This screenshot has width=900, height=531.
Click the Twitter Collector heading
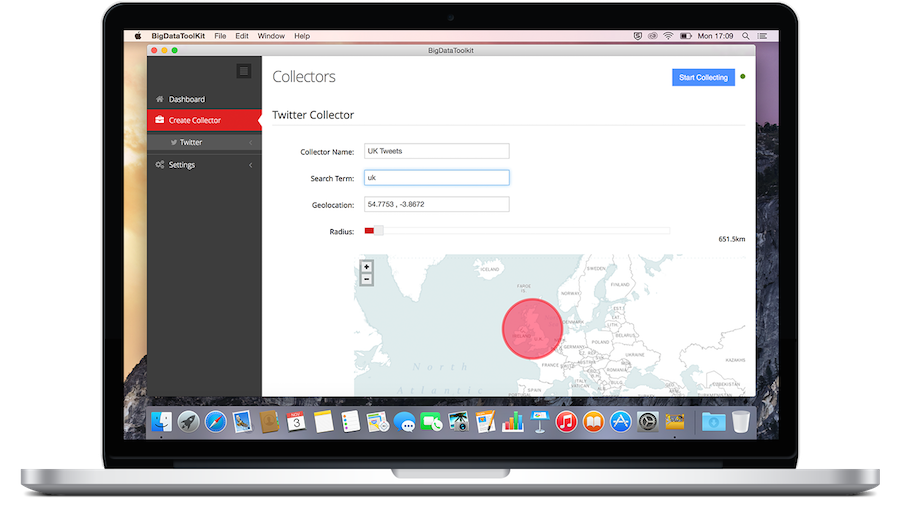[x=313, y=115]
